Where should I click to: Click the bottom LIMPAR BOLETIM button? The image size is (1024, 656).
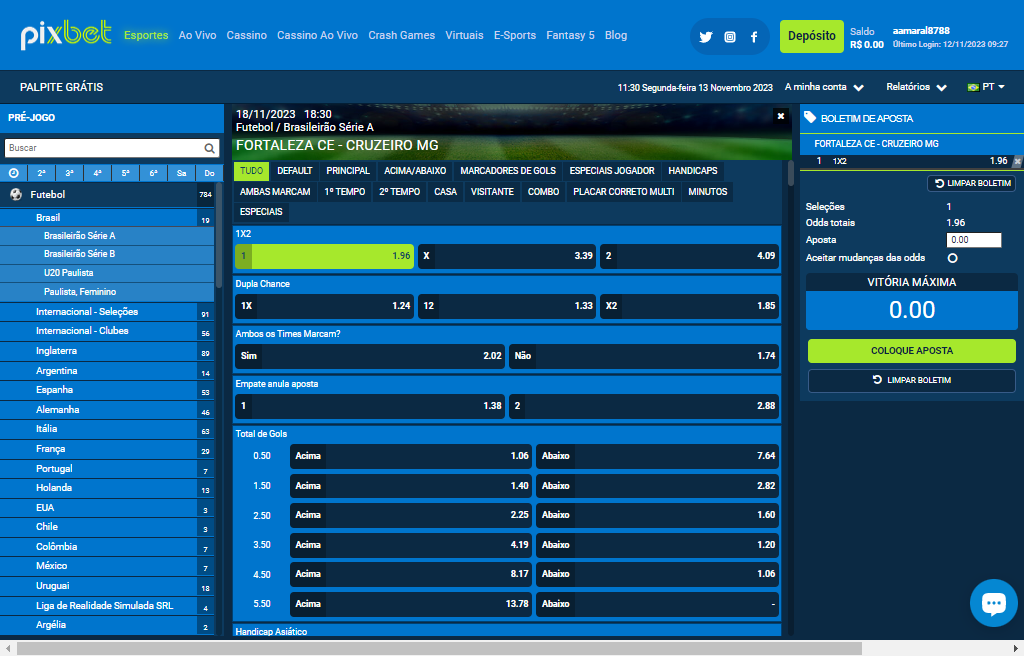[x=912, y=380]
